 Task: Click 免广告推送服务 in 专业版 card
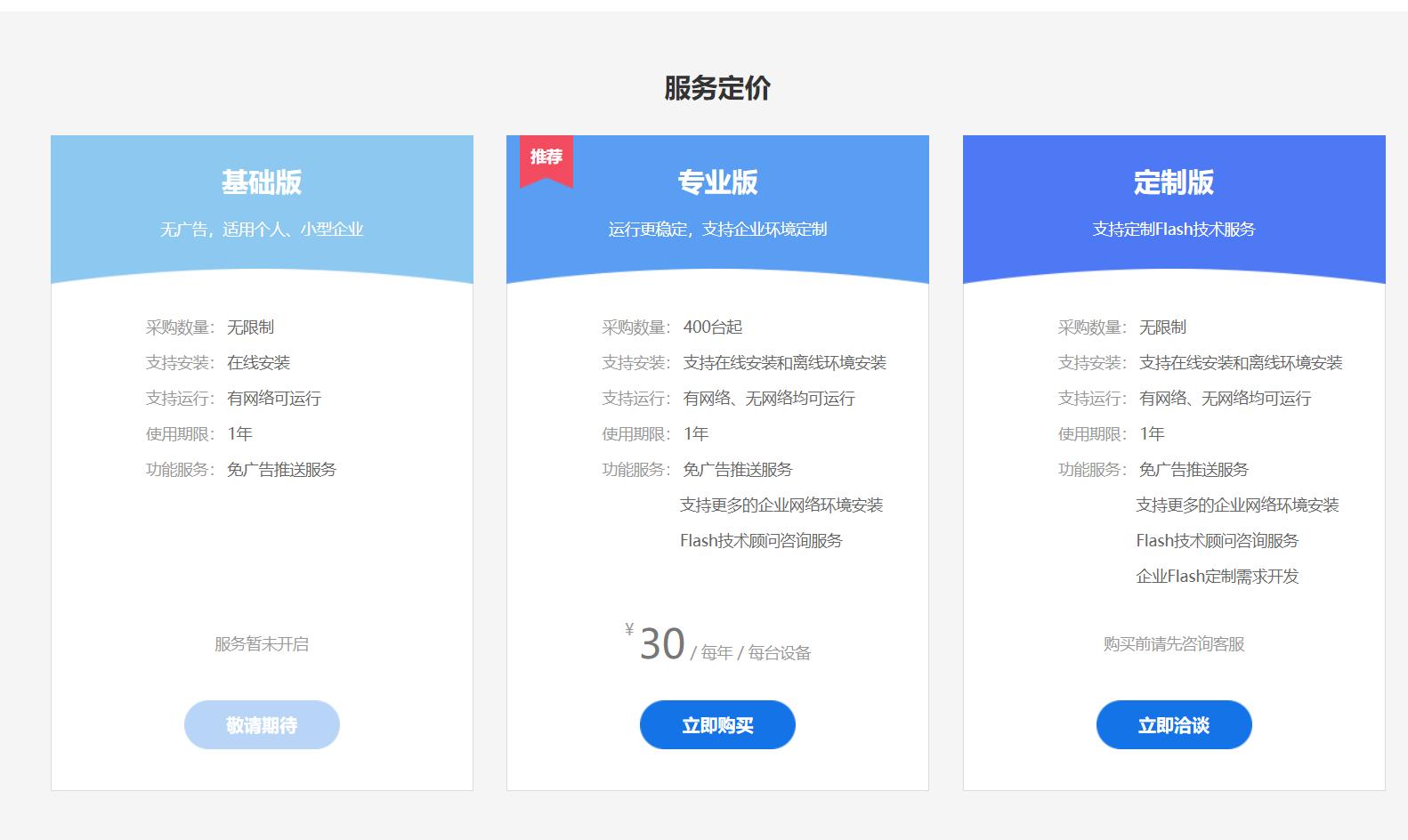click(x=738, y=470)
